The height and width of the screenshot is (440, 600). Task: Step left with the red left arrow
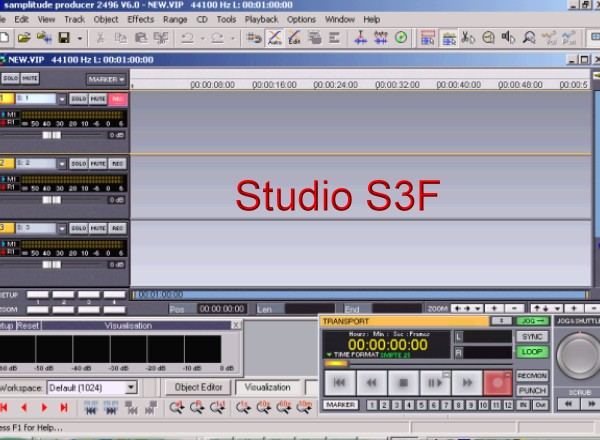coord(24,408)
